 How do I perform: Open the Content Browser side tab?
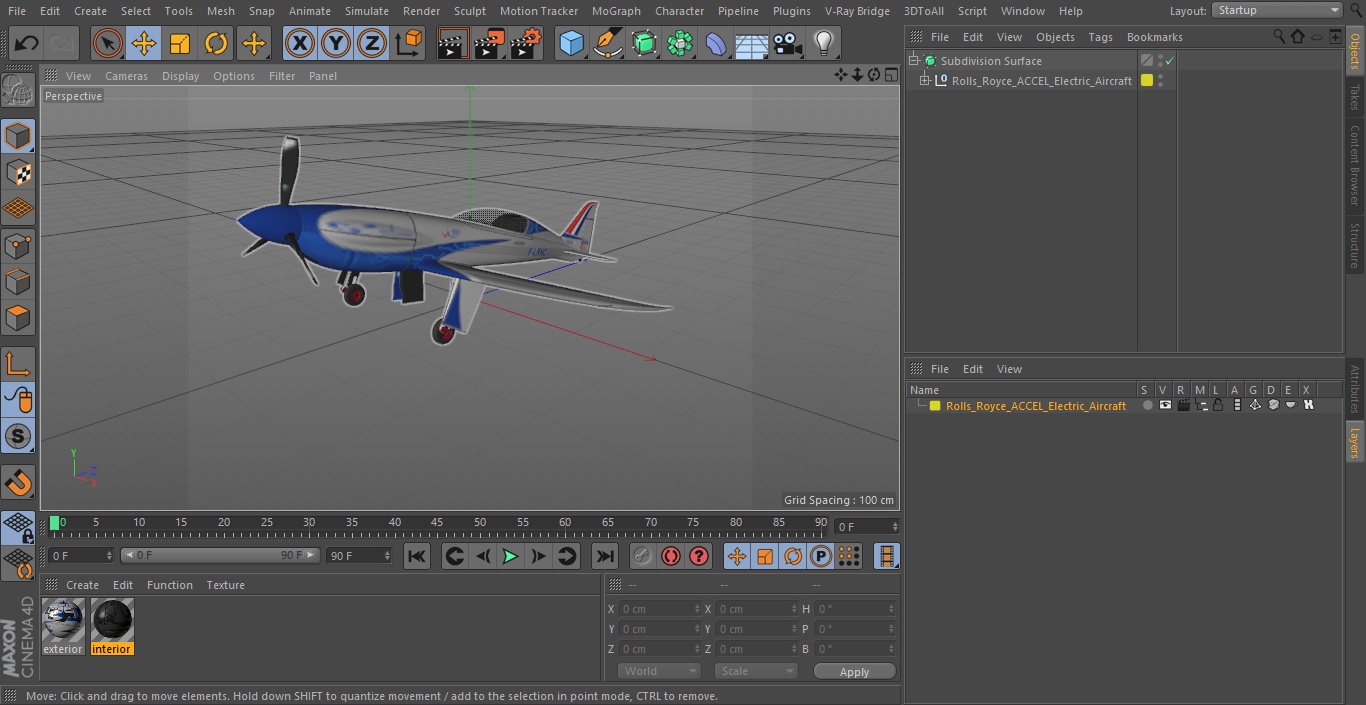click(x=1355, y=165)
